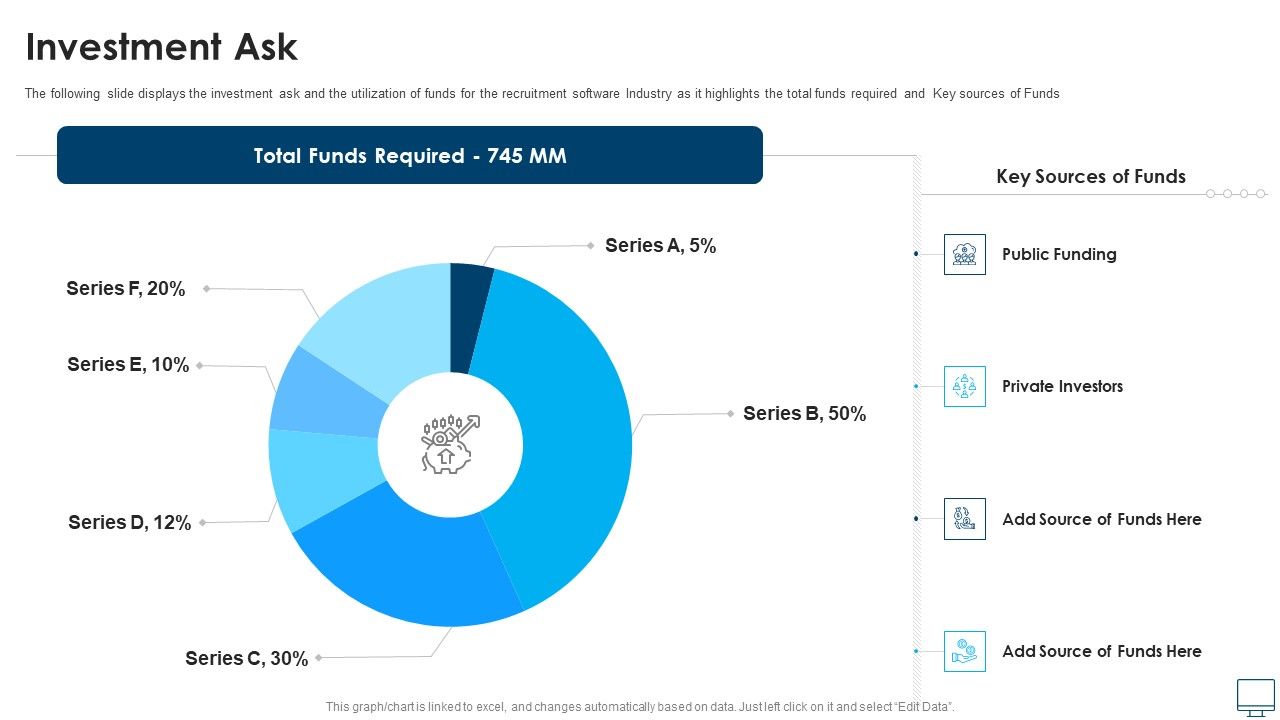Screen dimensions: 1280x720
Task: Click the Private Investors text label
Action: click(1062, 386)
